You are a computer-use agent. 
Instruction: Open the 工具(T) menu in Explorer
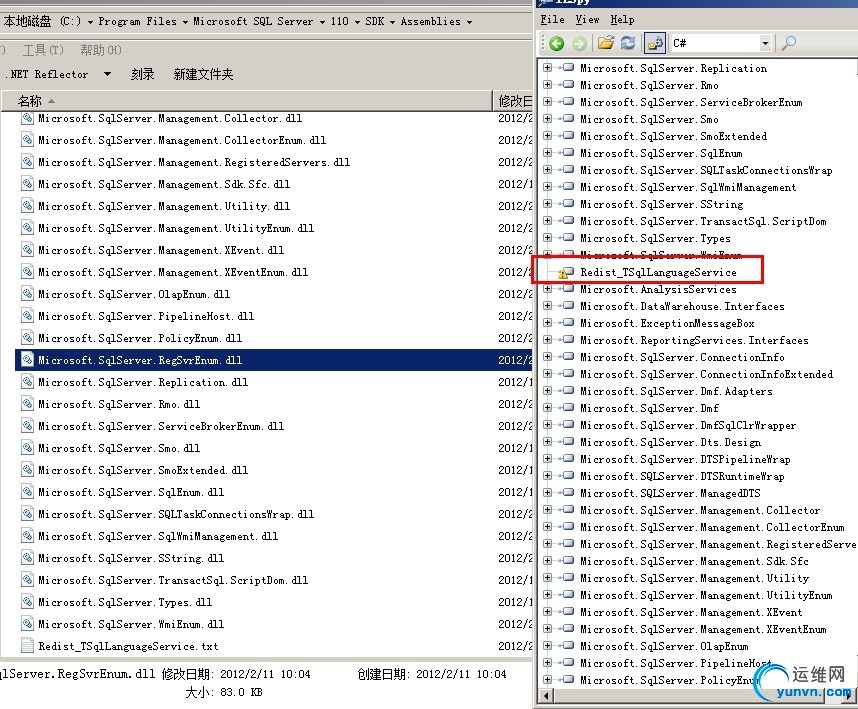pos(43,50)
